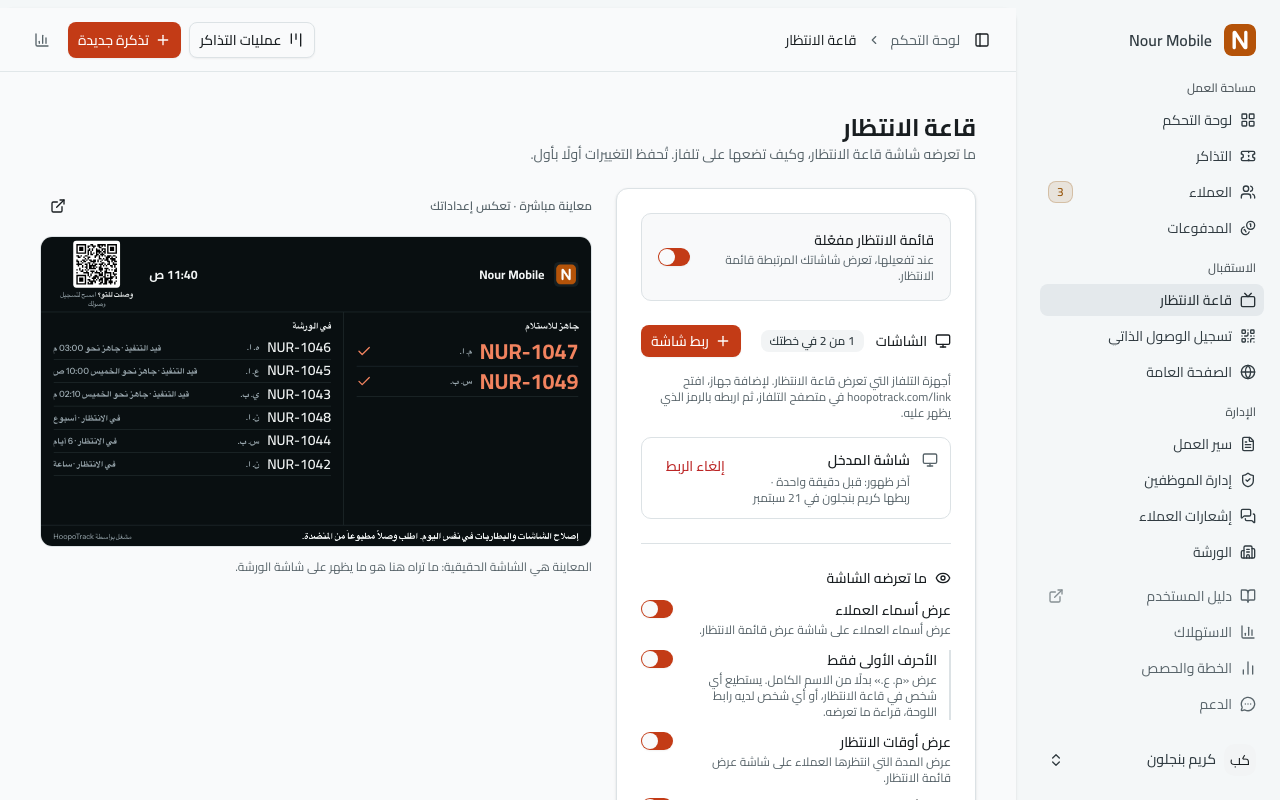Click the monitor icon of شاشة المدخل

pyautogui.click(x=930, y=460)
